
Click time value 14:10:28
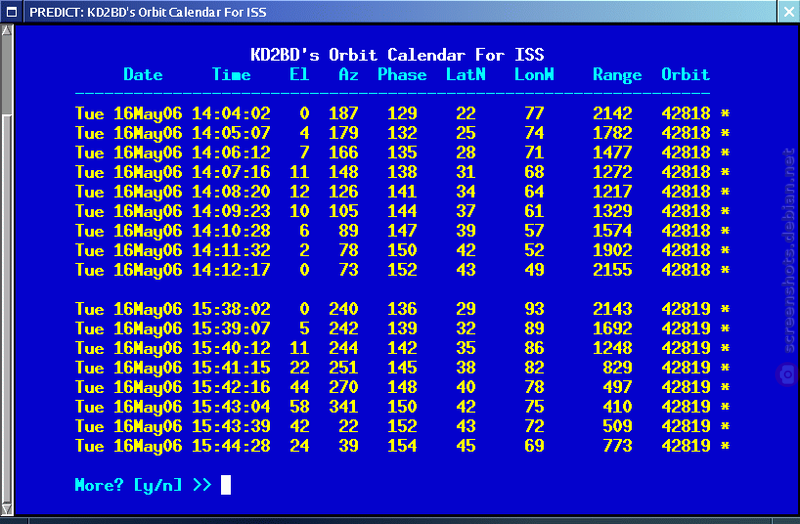click(x=231, y=231)
